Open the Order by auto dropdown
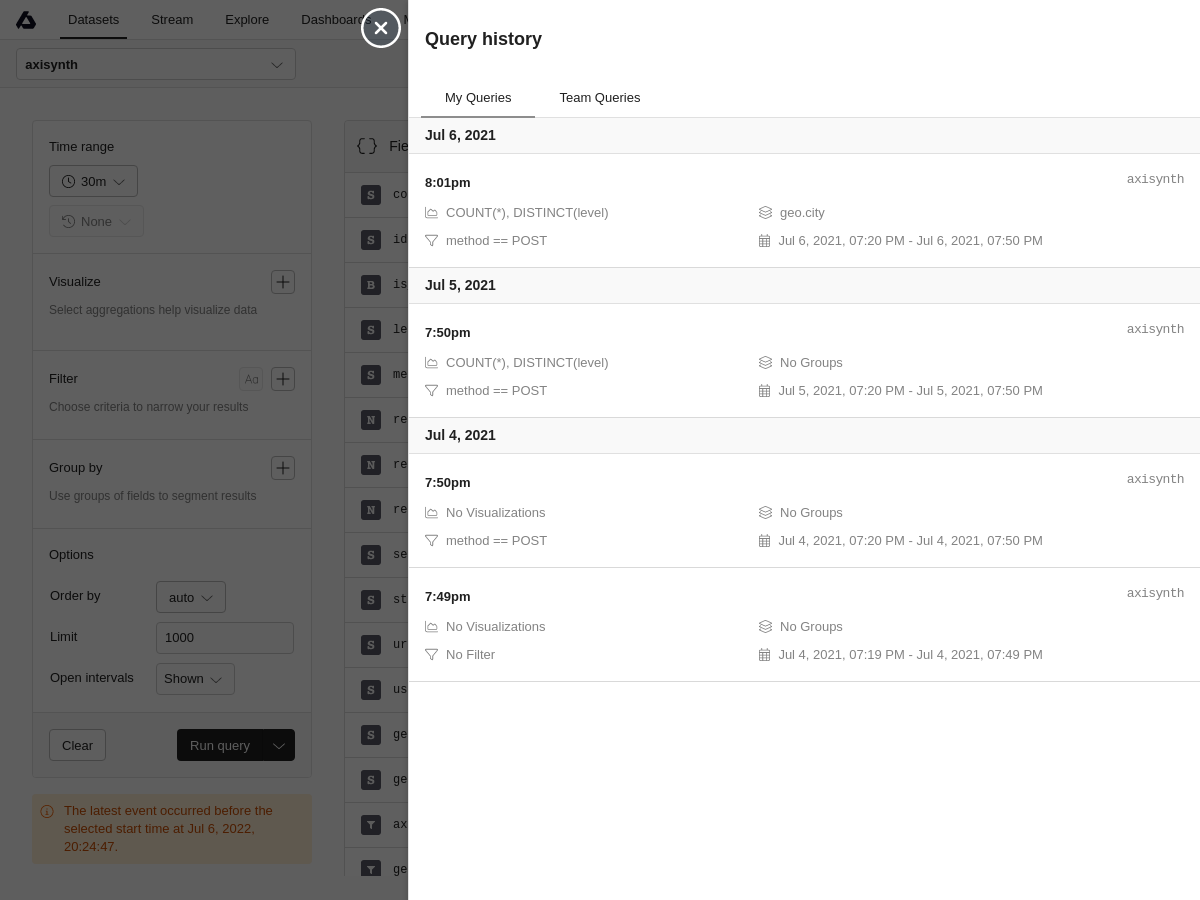 click(x=191, y=597)
